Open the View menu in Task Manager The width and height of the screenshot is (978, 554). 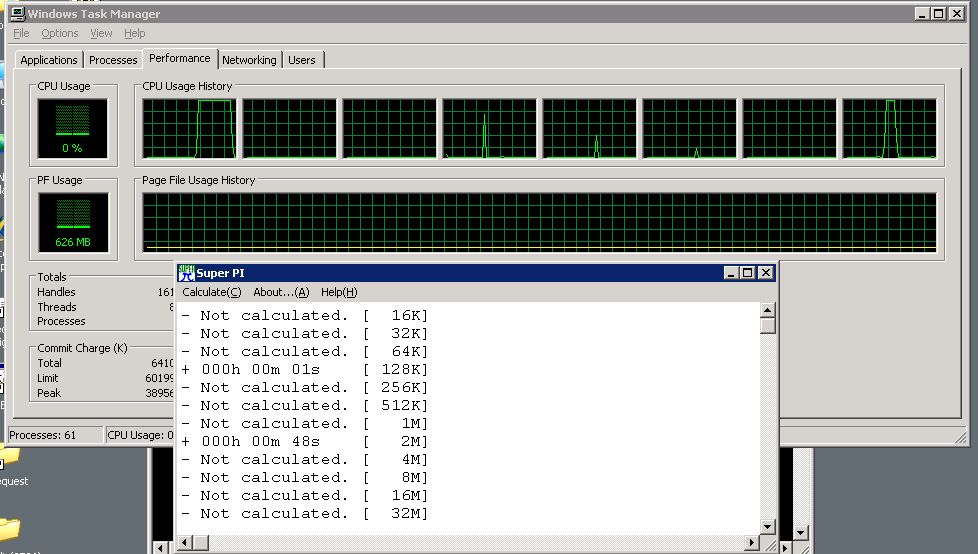[x=101, y=33]
